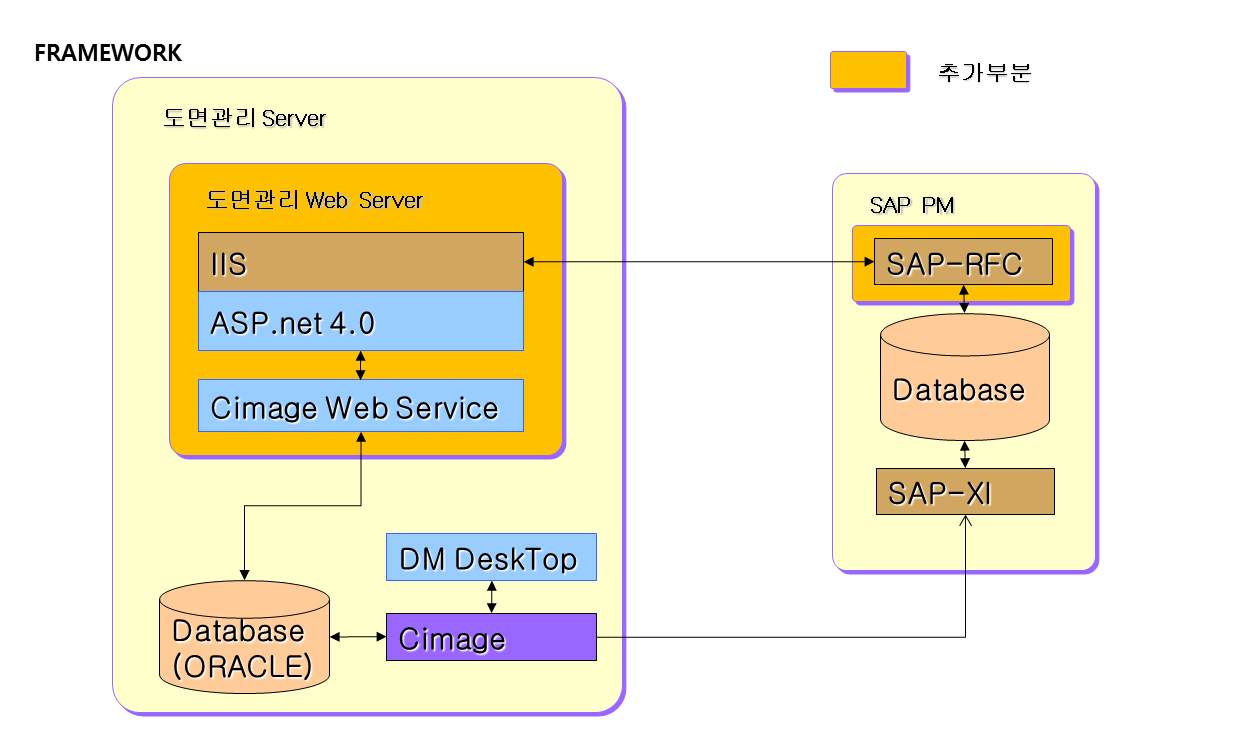
Task: Click the orange legend swatch
Action: coord(868,70)
